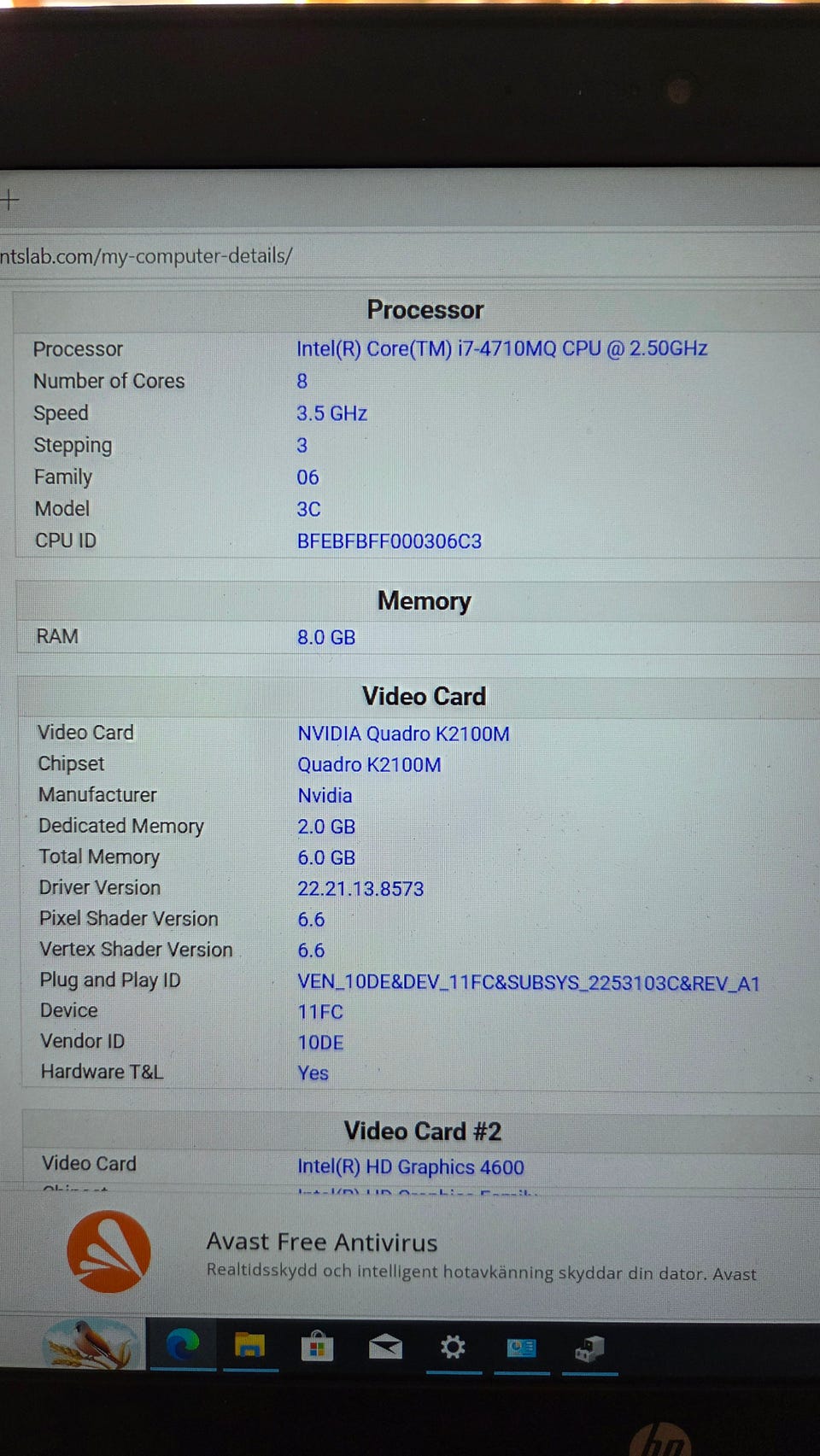Viewport: 820px width, 1456px height.
Task: Click the Chipset value Quadro K2100M
Action: click(x=369, y=764)
